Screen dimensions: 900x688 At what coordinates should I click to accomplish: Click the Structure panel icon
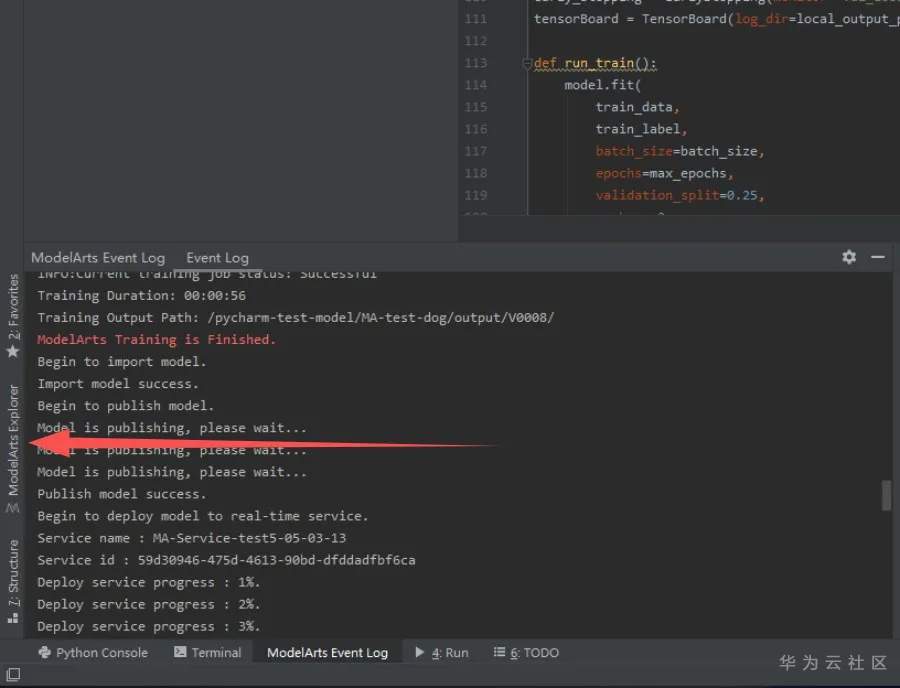click(x=13, y=617)
